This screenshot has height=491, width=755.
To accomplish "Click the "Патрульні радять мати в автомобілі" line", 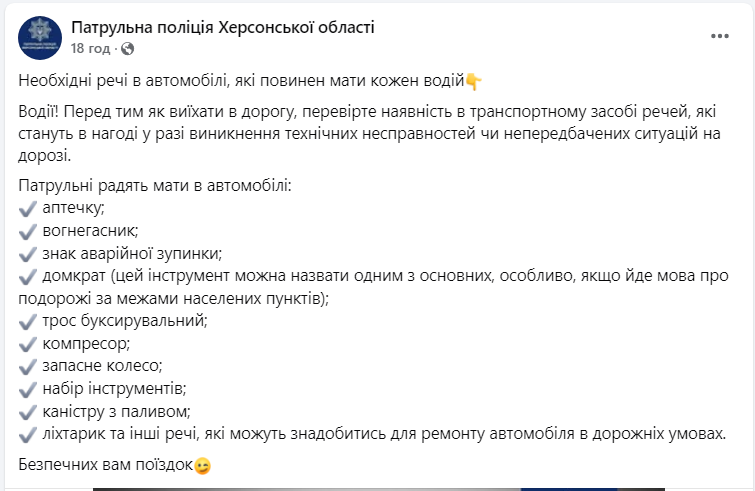I will [x=154, y=185].
